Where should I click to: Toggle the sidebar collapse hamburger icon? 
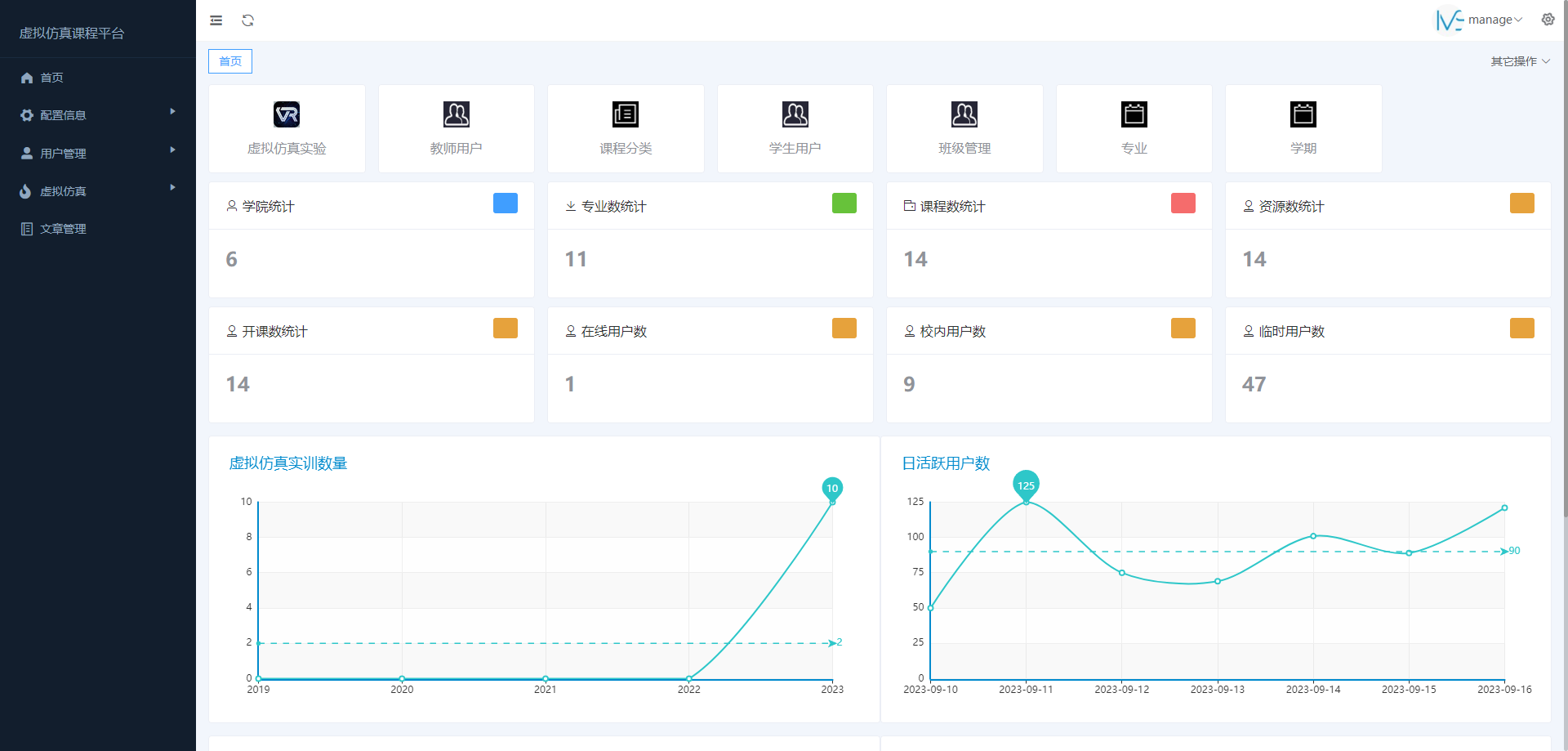click(x=216, y=20)
